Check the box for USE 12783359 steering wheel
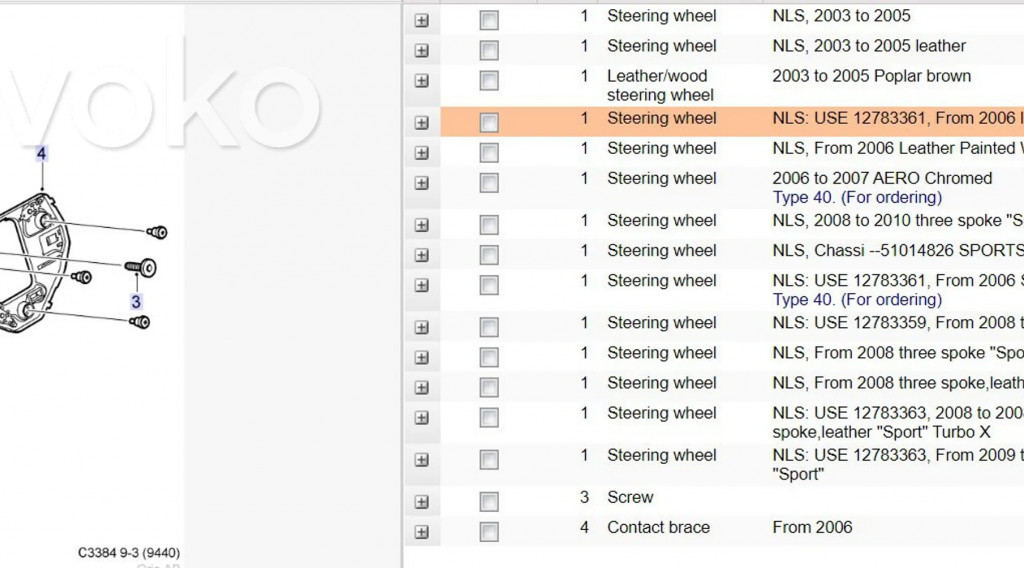 [x=489, y=327]
